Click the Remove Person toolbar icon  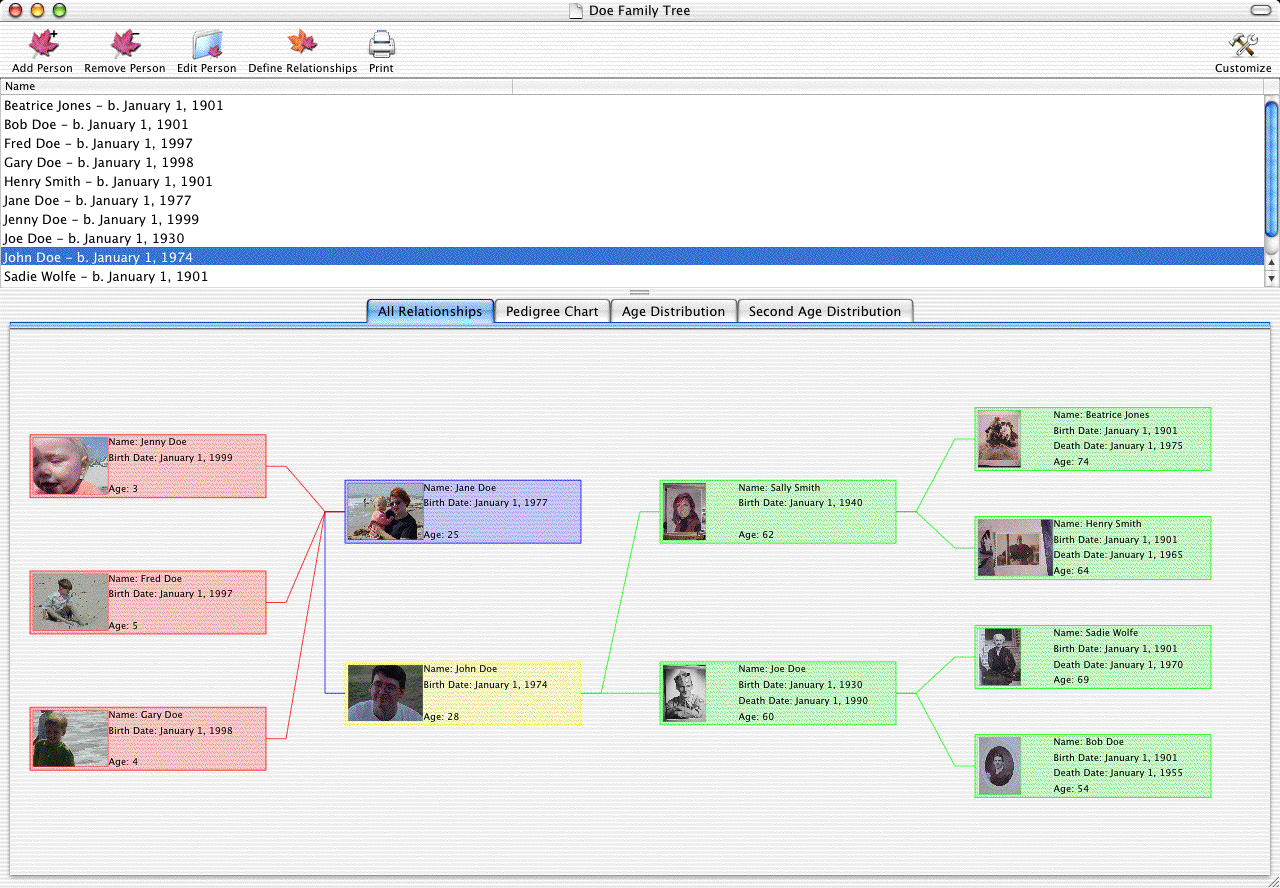coord(125,45)
